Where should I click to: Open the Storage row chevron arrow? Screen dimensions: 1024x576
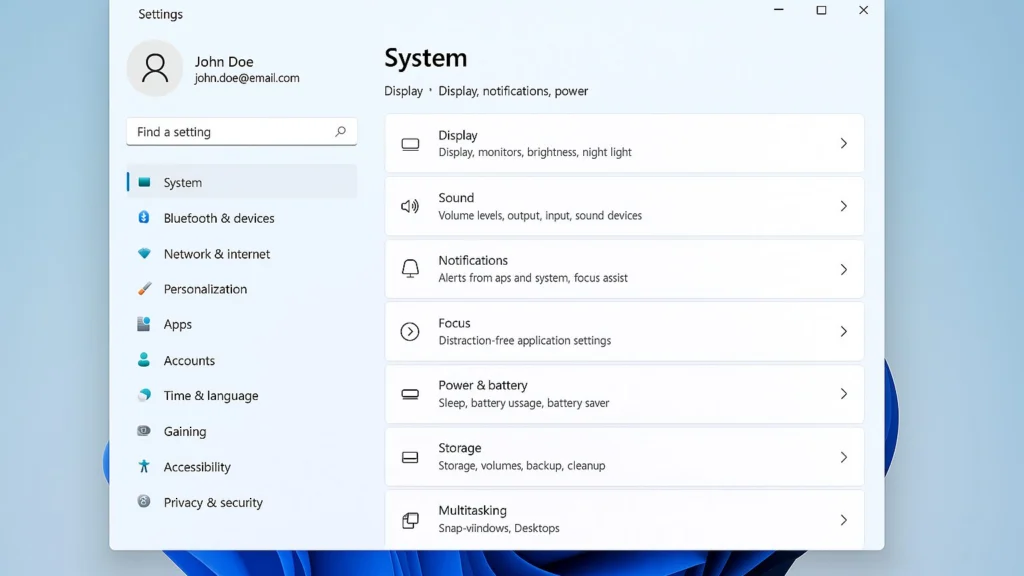click(x=843, y=457)
